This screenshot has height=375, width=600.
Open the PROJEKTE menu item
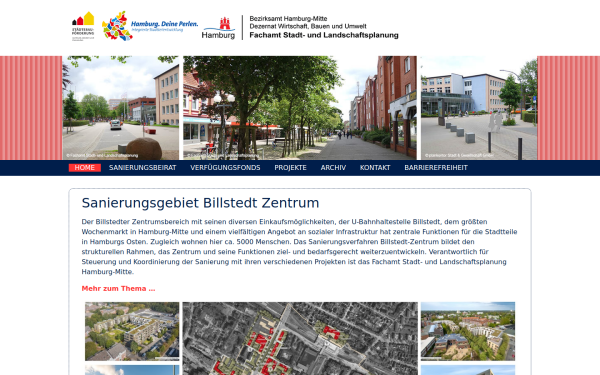click(290, 168)
